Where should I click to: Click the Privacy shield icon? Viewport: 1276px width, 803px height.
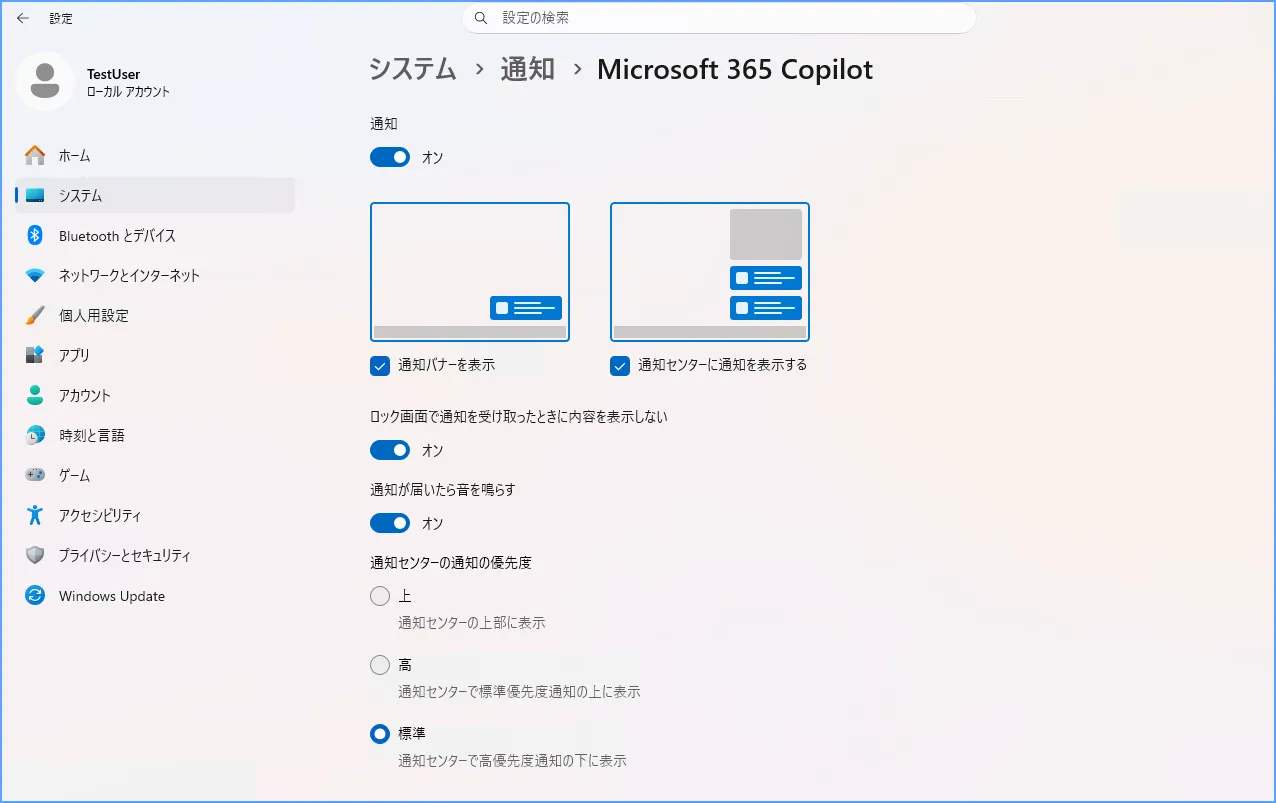pos(35,555)
